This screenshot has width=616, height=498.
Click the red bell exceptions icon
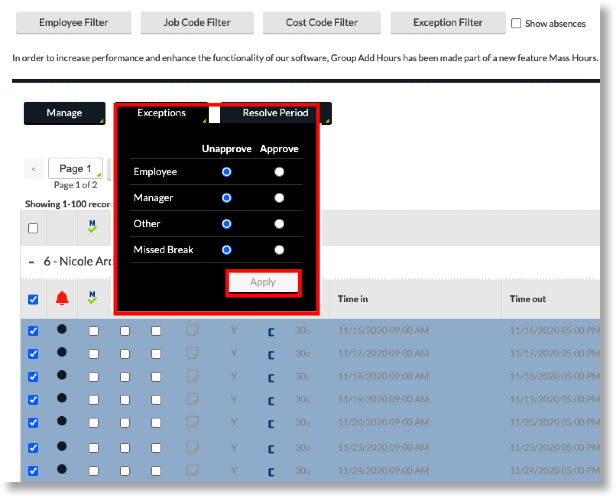coord(62,298)
